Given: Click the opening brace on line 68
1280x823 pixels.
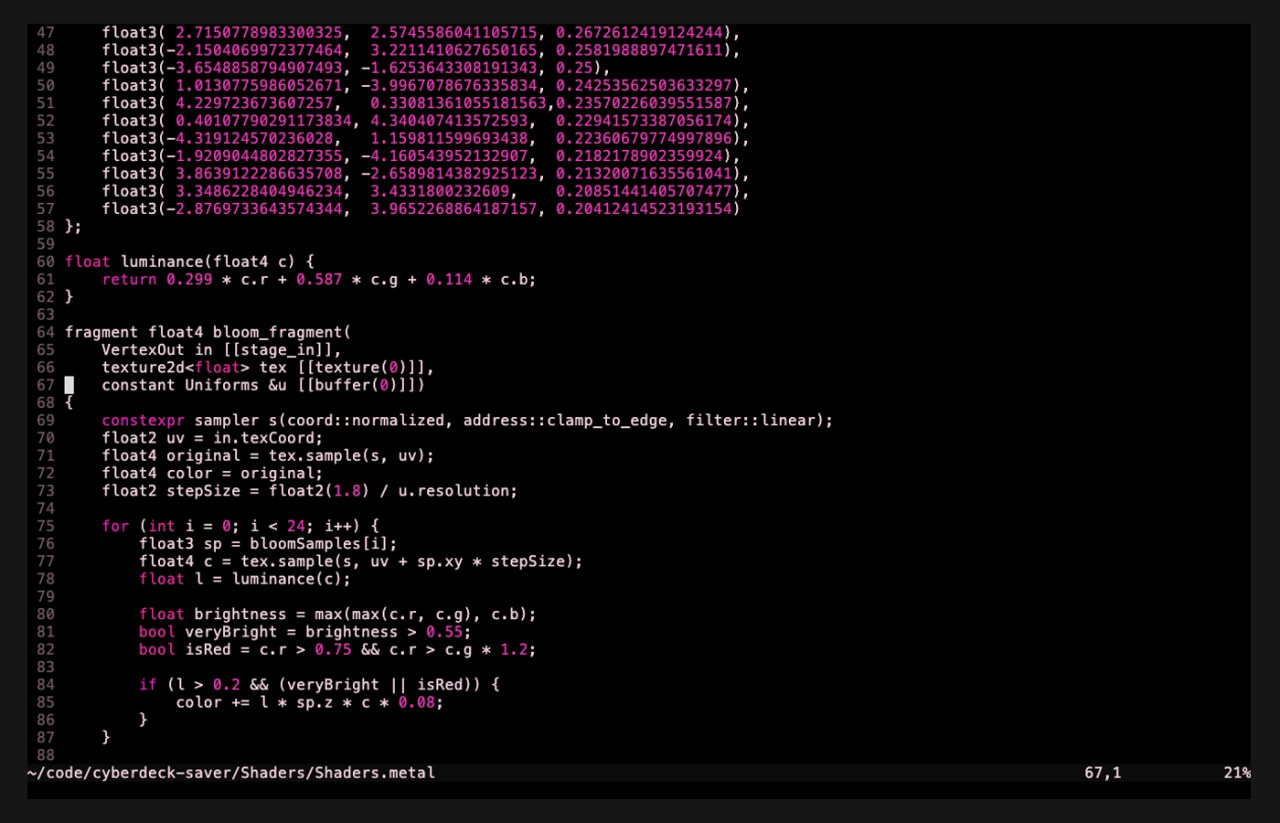Looking at the screenshot, I should coord(69,403).
